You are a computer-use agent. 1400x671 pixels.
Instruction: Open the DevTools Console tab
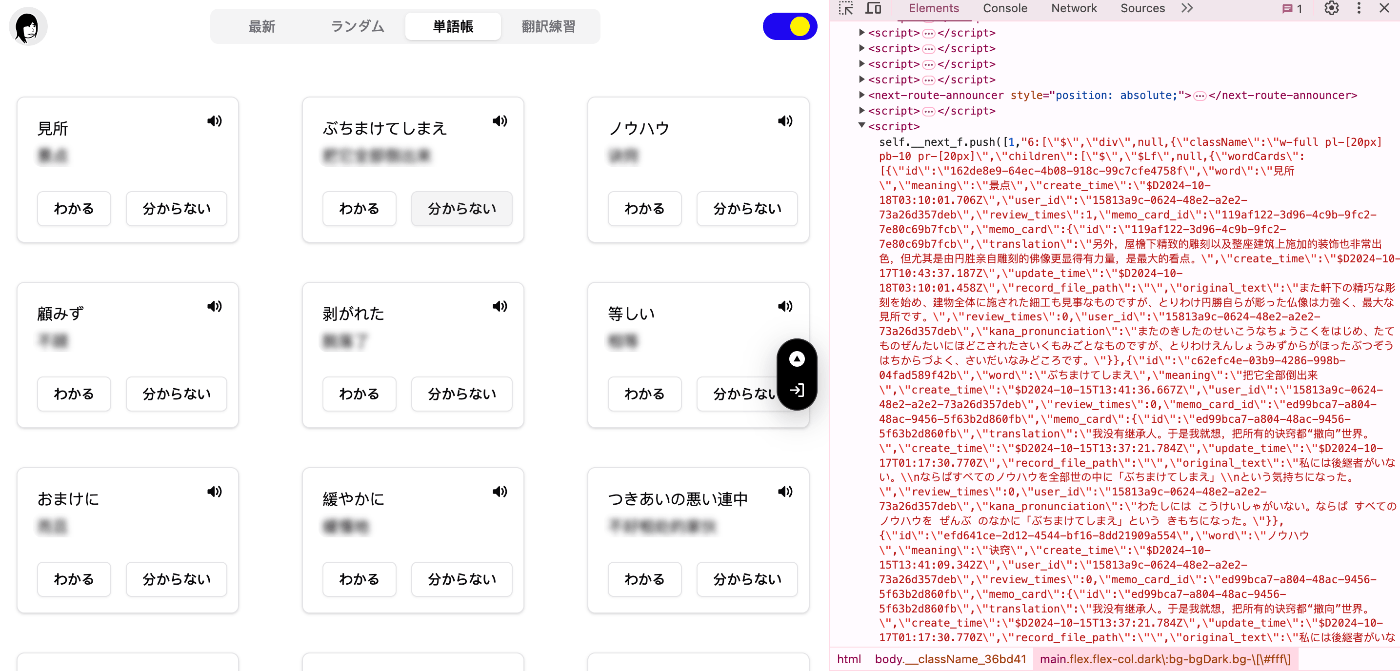[1005, 8]
